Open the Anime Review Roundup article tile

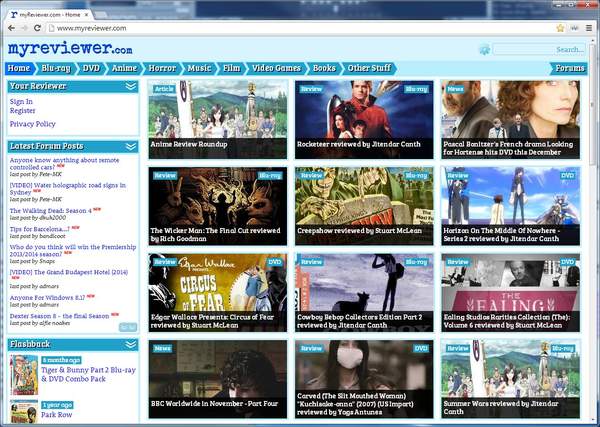[218, 119]
